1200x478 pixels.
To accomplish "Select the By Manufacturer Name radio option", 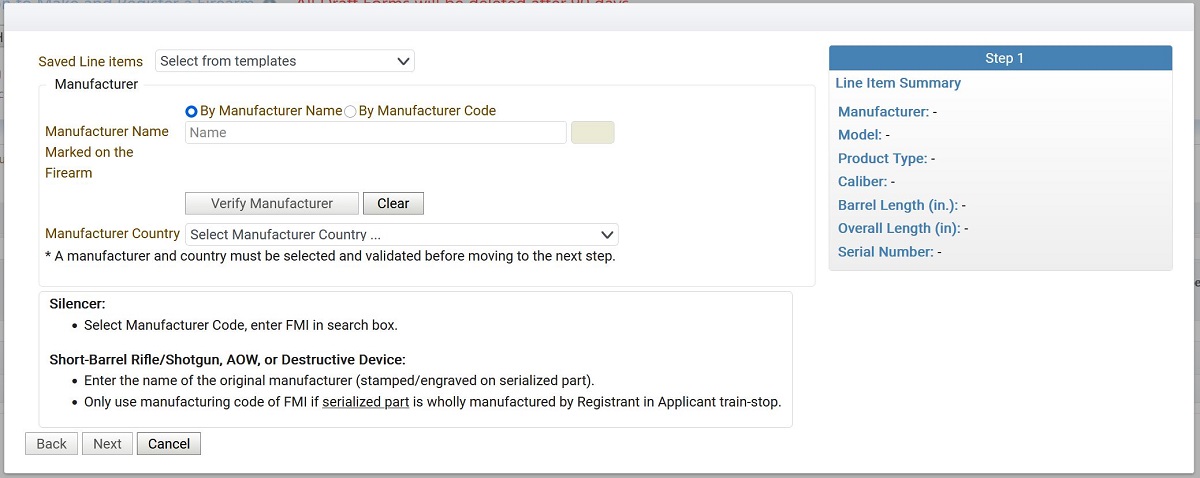I will (x=192, y=111).
